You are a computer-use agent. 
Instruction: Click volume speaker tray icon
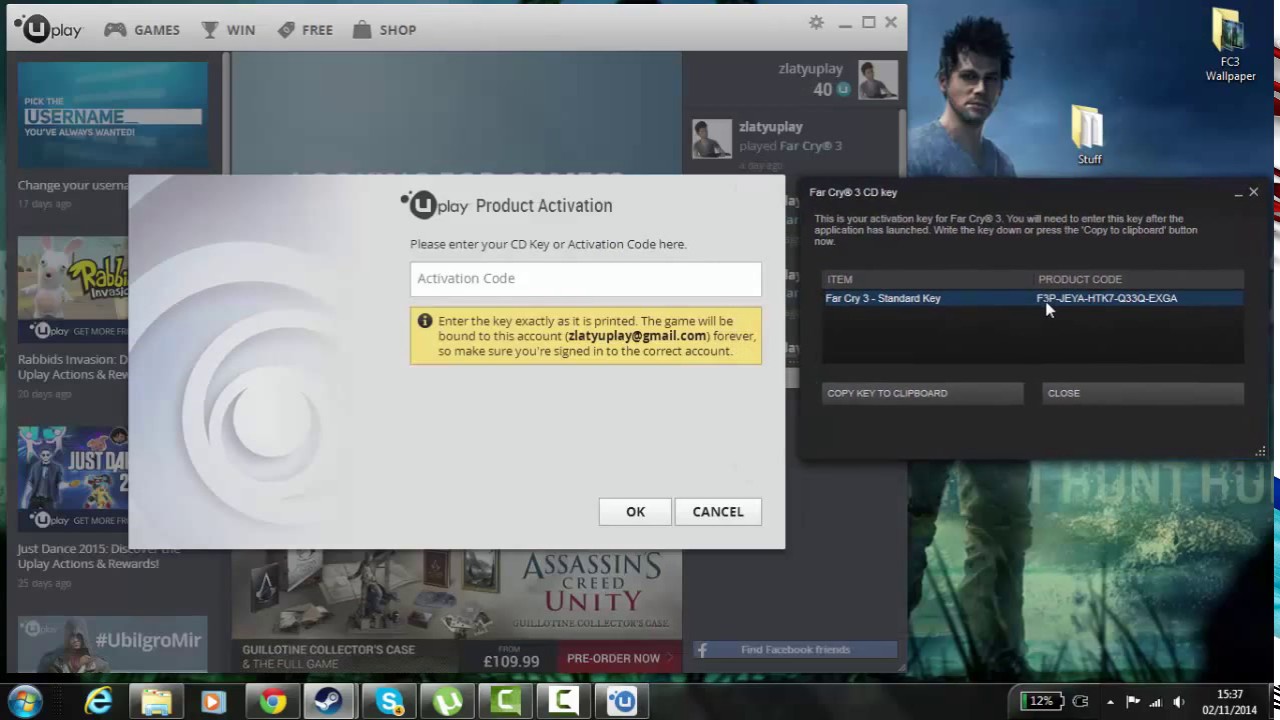1179,702
